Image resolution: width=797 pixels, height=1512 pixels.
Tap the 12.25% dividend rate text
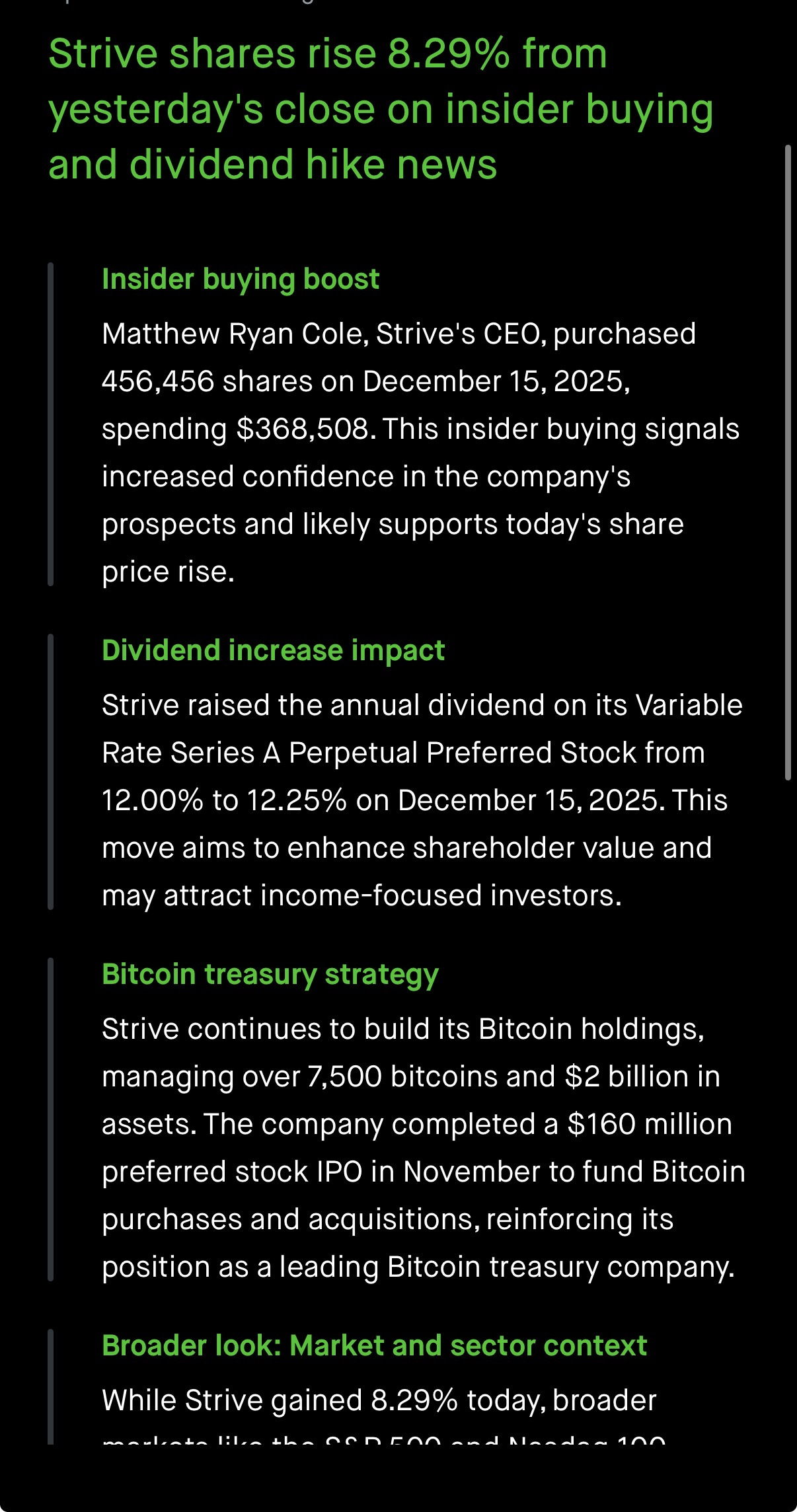(297, 800)
